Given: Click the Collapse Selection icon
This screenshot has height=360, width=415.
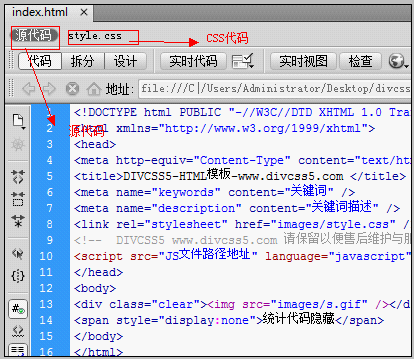Looking at the screenshot, I should tap(18, 199).
